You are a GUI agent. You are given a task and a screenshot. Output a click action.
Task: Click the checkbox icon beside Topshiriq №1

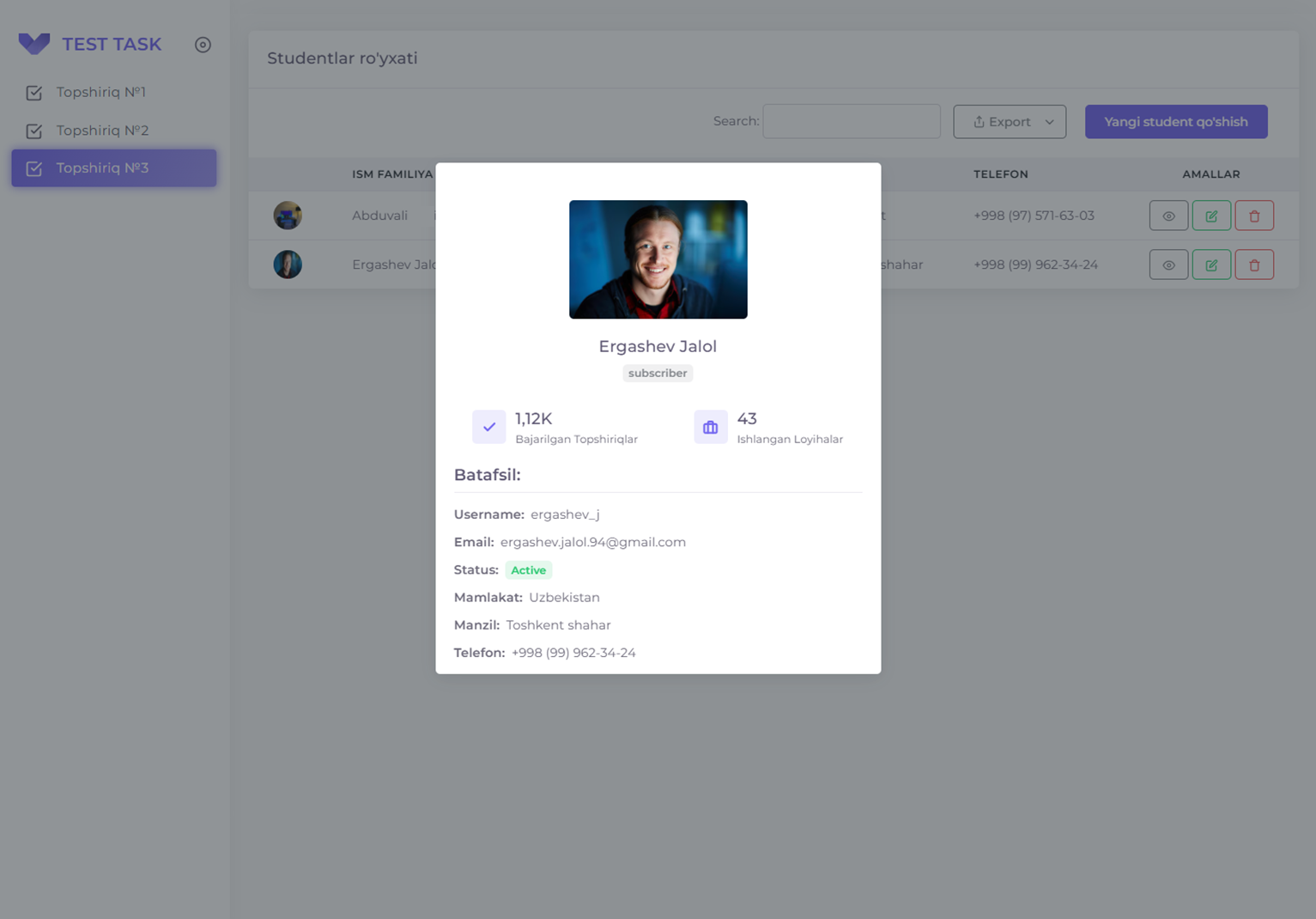[x=34, y=93]
